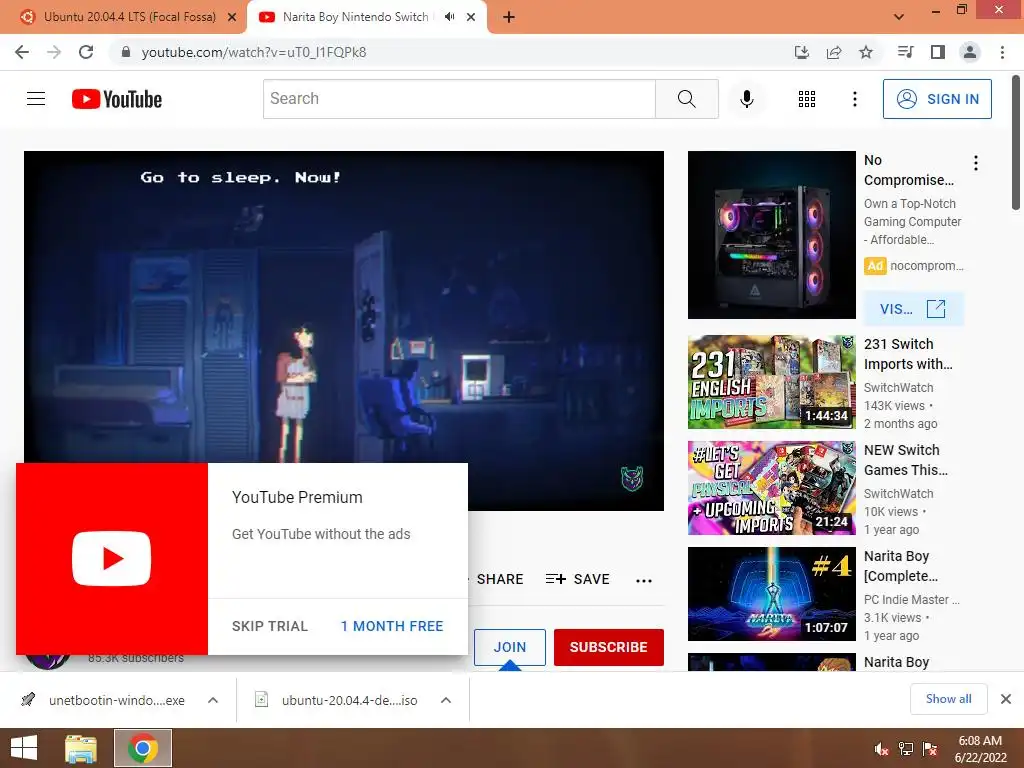Close the Ubuntu 20.04.4 LTS tab
1024x768 pixels.
tap(232, 17)
